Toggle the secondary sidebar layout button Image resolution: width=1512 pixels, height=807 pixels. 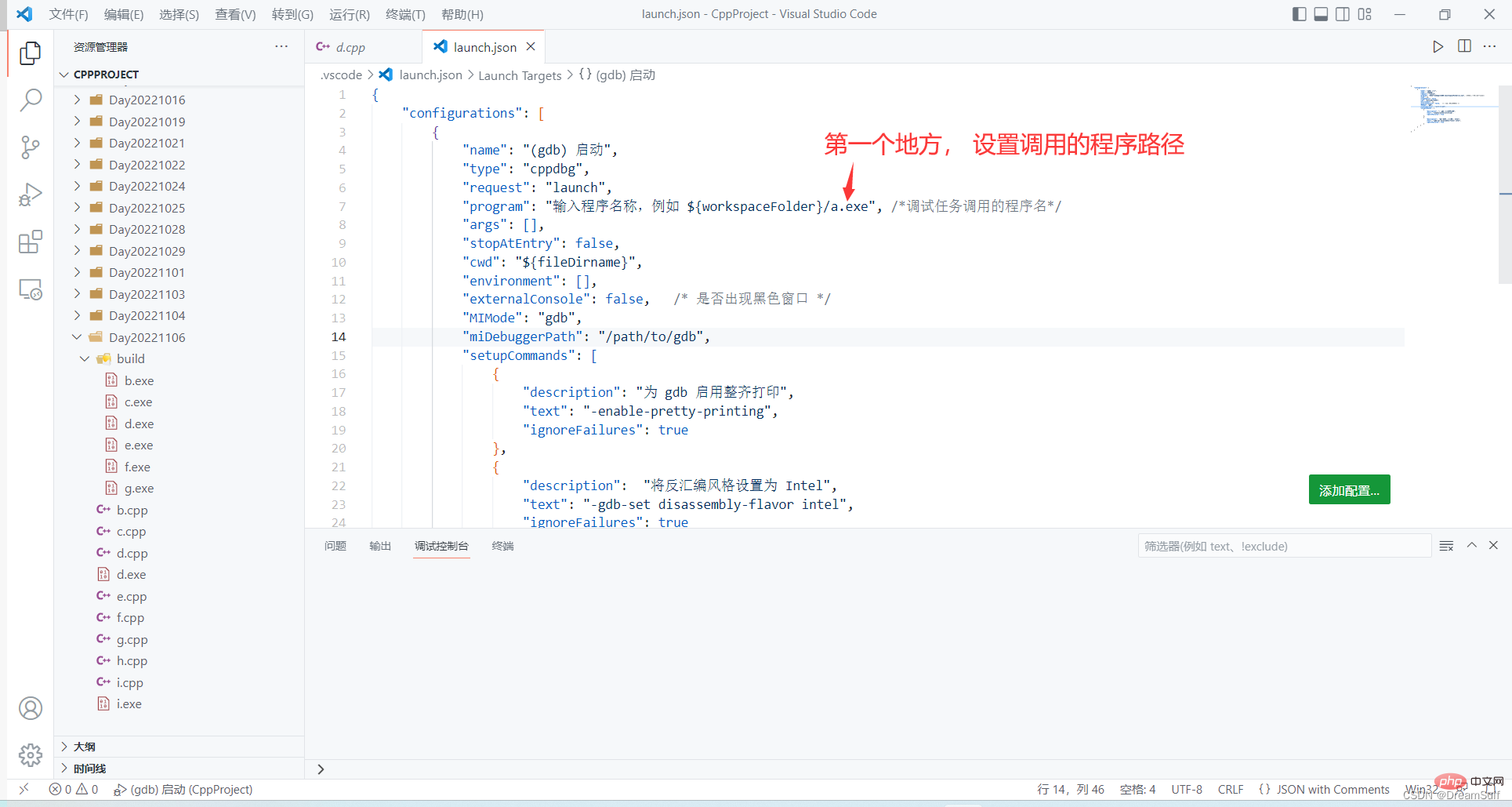coord(1343,14)
